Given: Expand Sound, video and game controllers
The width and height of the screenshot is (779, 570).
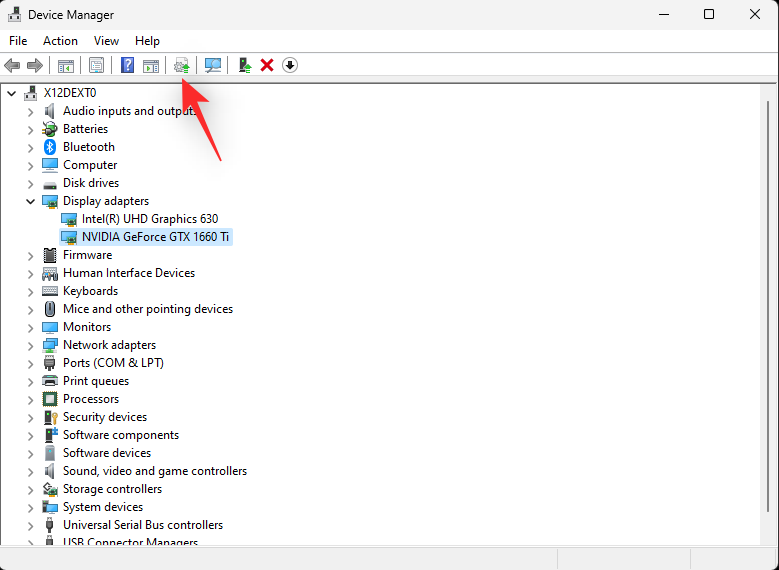Looking at the screenshot, I should click(30, 471).
